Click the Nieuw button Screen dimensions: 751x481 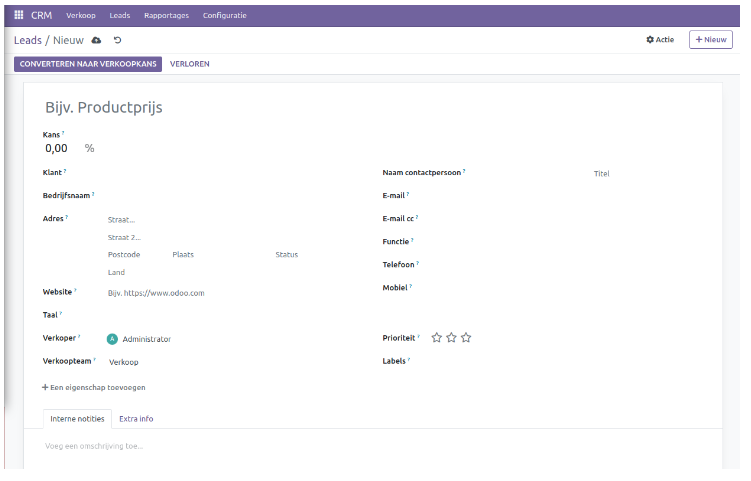[711, 40]
